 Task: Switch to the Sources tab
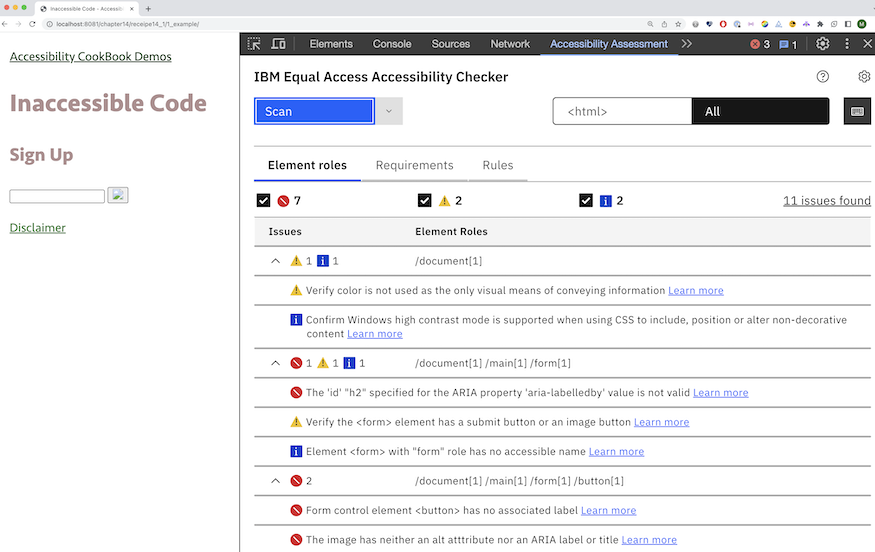click(450, 44)
